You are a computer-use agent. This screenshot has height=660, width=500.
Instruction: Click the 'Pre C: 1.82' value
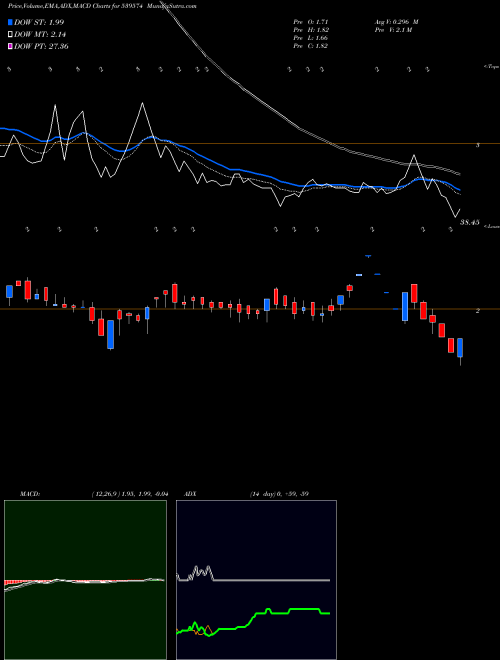coord(311,46)
